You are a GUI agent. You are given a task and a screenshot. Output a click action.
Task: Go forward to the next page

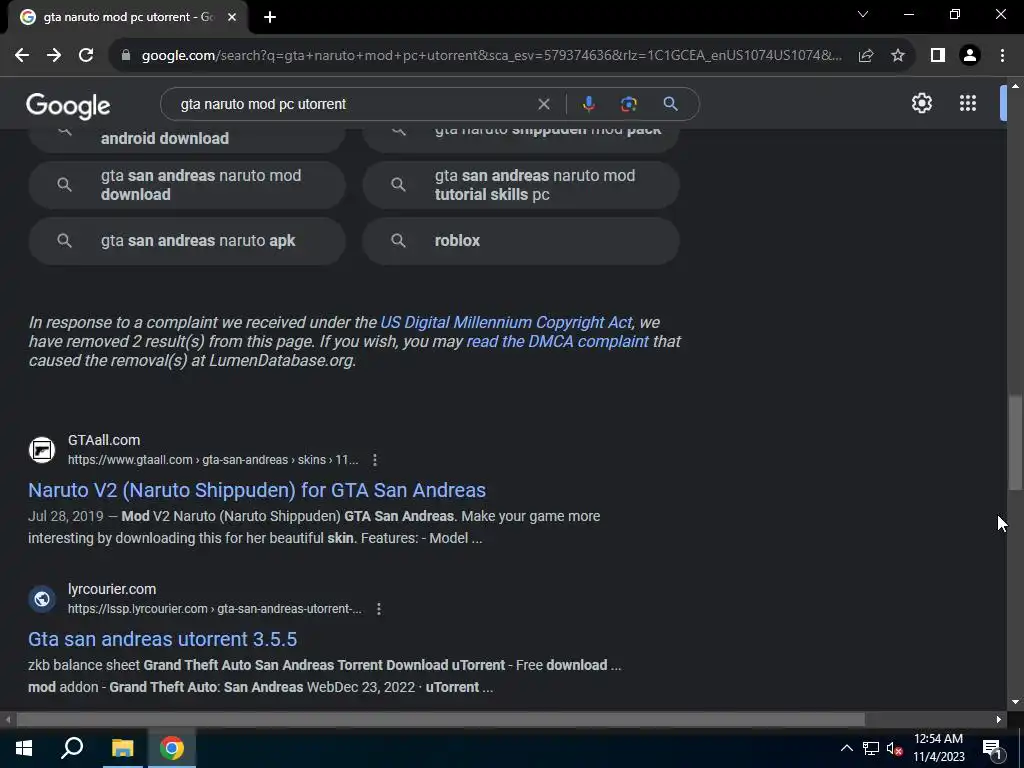[x=54, y=56]
